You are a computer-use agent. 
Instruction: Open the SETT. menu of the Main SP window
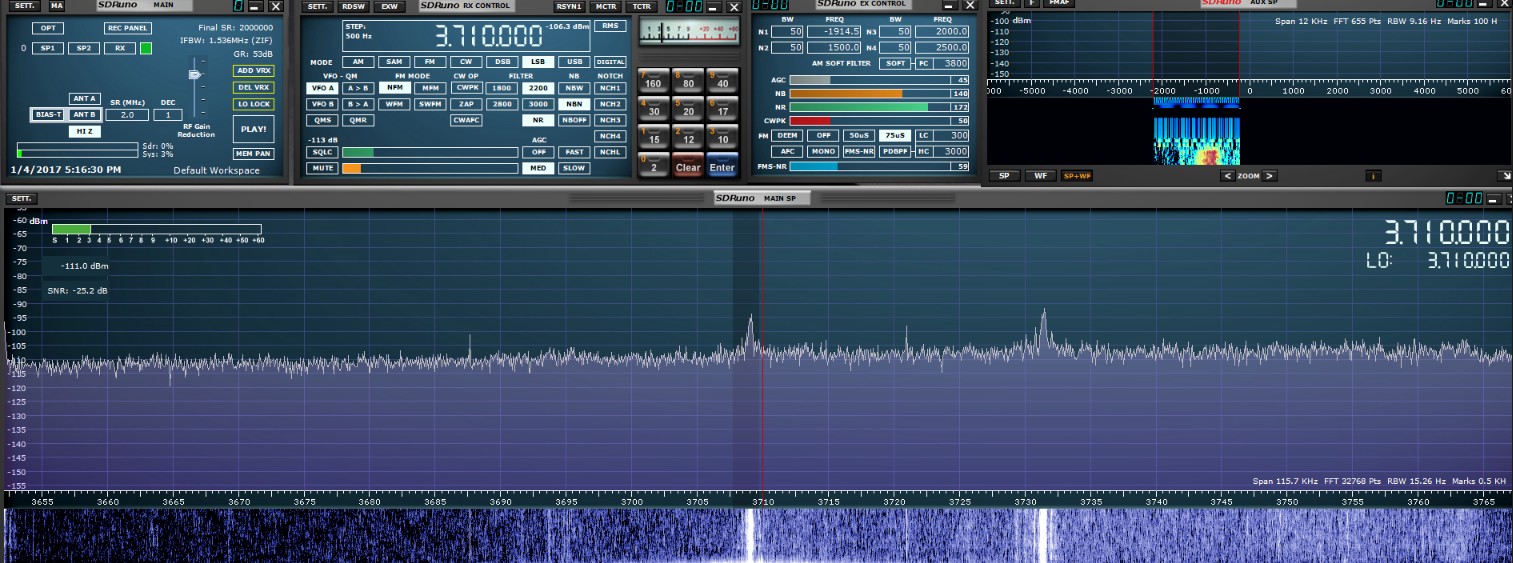pyautogui.click(x=22, y=198)
